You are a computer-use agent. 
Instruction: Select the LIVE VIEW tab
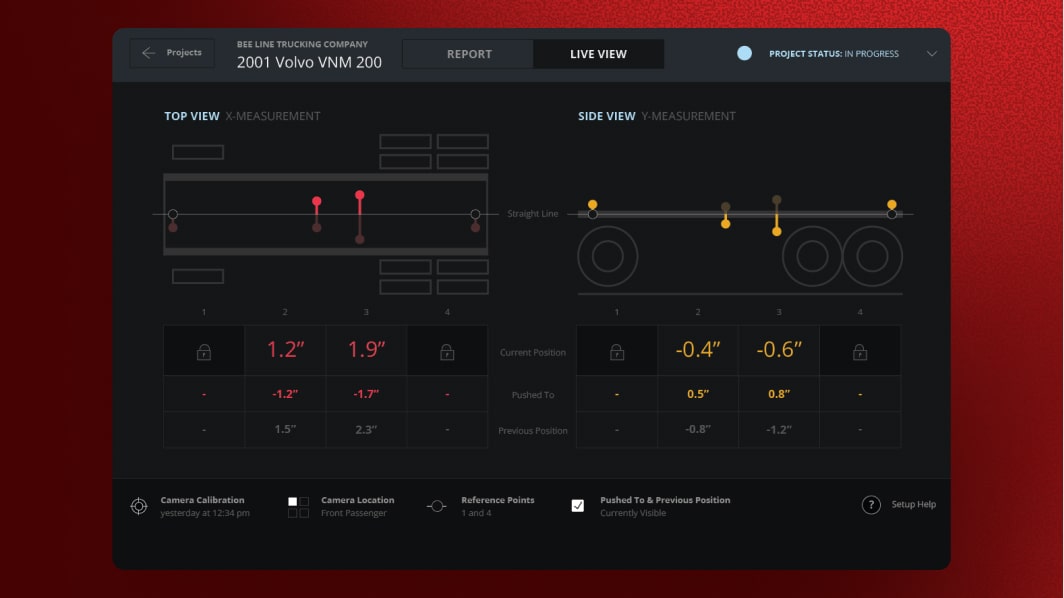click(x=598, y=54)
